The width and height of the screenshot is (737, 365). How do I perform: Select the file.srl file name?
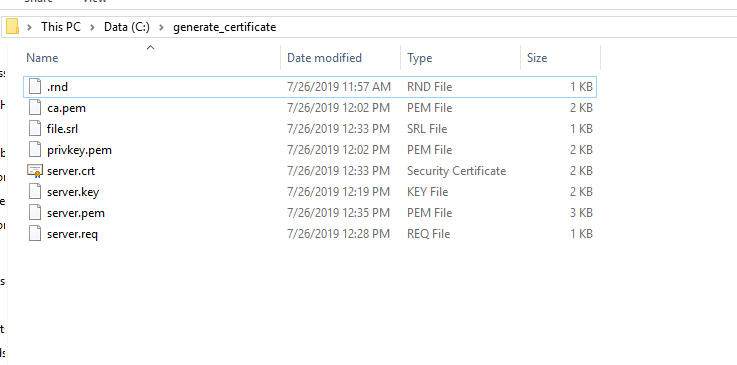click(63, 129)
